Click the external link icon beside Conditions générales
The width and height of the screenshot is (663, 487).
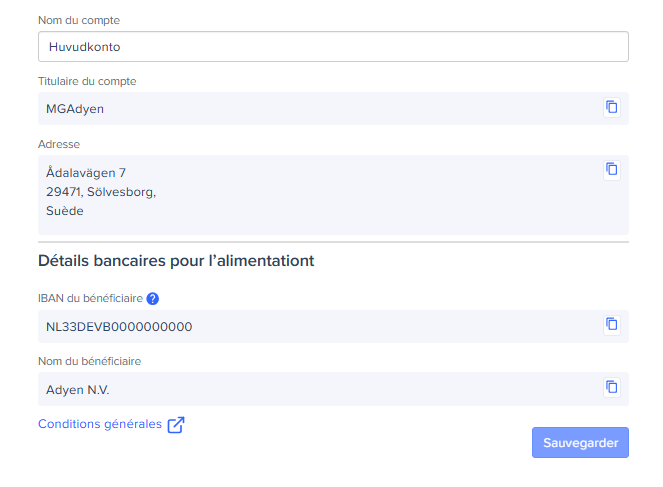pyautogui.click(x=176, y=424)
